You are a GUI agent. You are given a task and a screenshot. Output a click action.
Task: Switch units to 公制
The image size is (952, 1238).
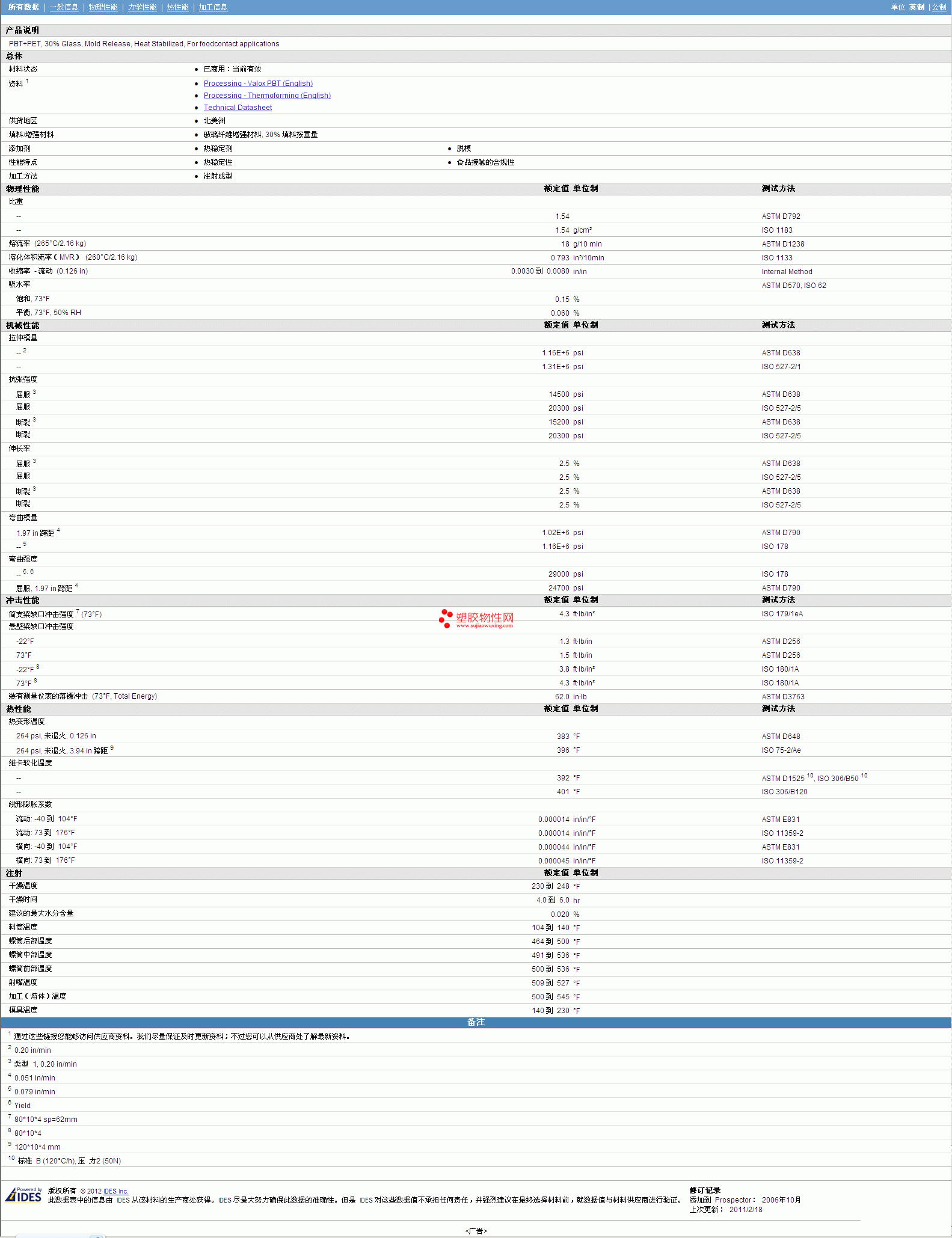[x=939, y=7]
